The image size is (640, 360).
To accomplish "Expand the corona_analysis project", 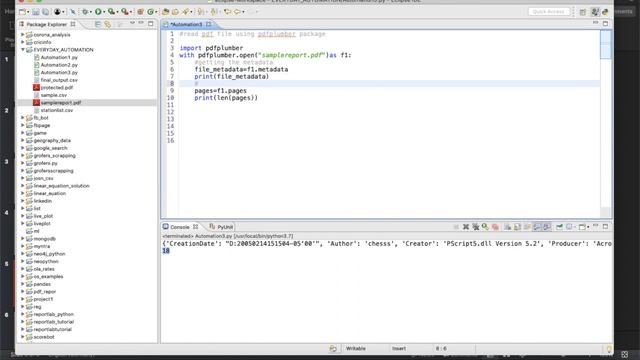I will [x=23, y=35].
